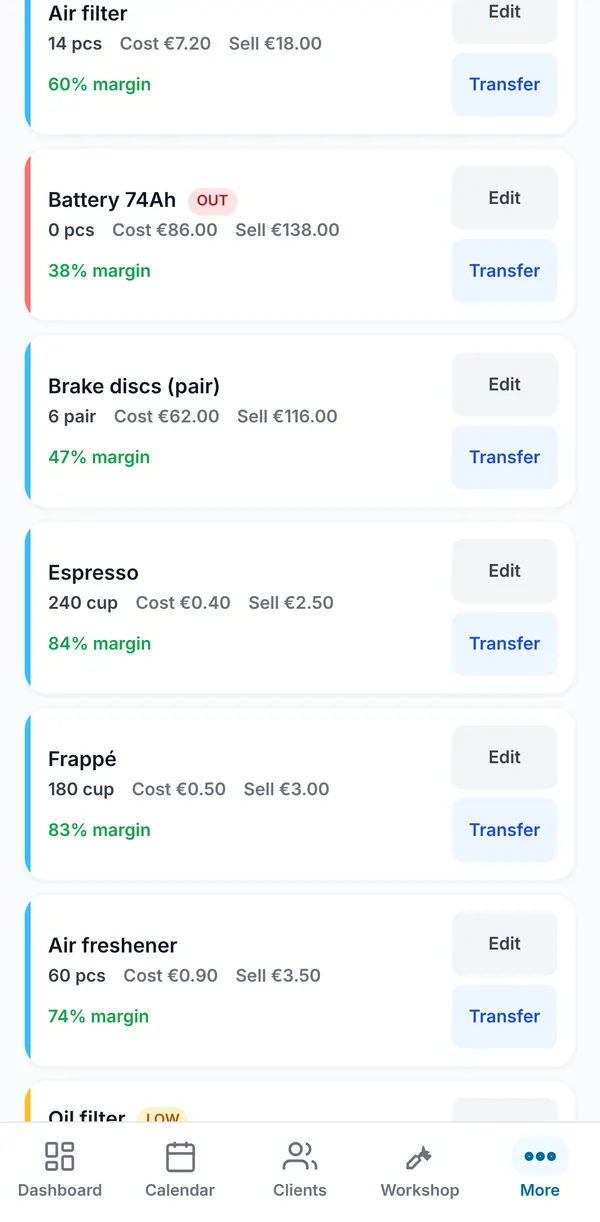This screenshot has height=1222, width=600.
Task: Tap the More three-dots icon
Action: tap(540, 1157)
